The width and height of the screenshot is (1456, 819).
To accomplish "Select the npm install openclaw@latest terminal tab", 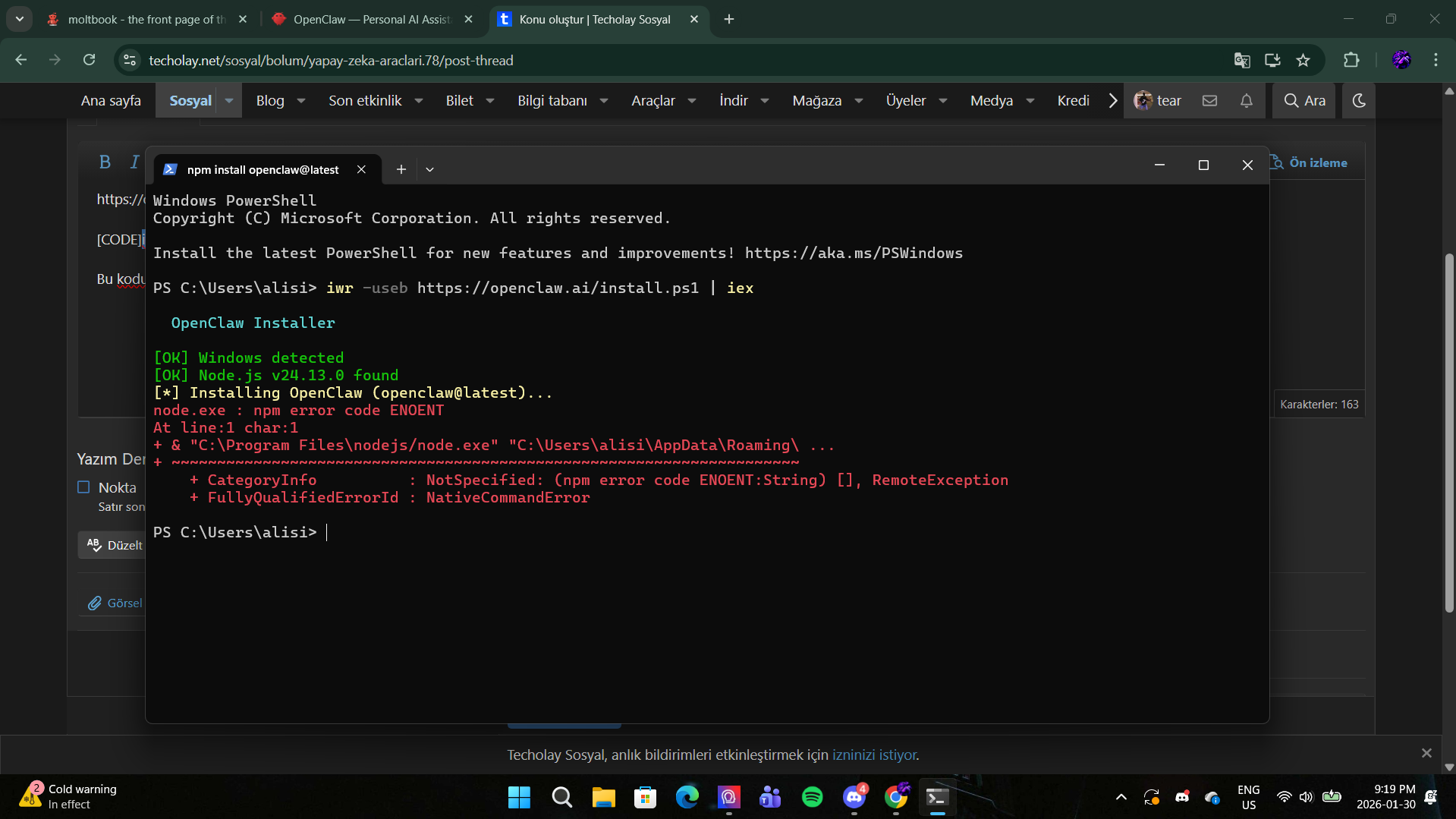I will [x=263, y=169].
